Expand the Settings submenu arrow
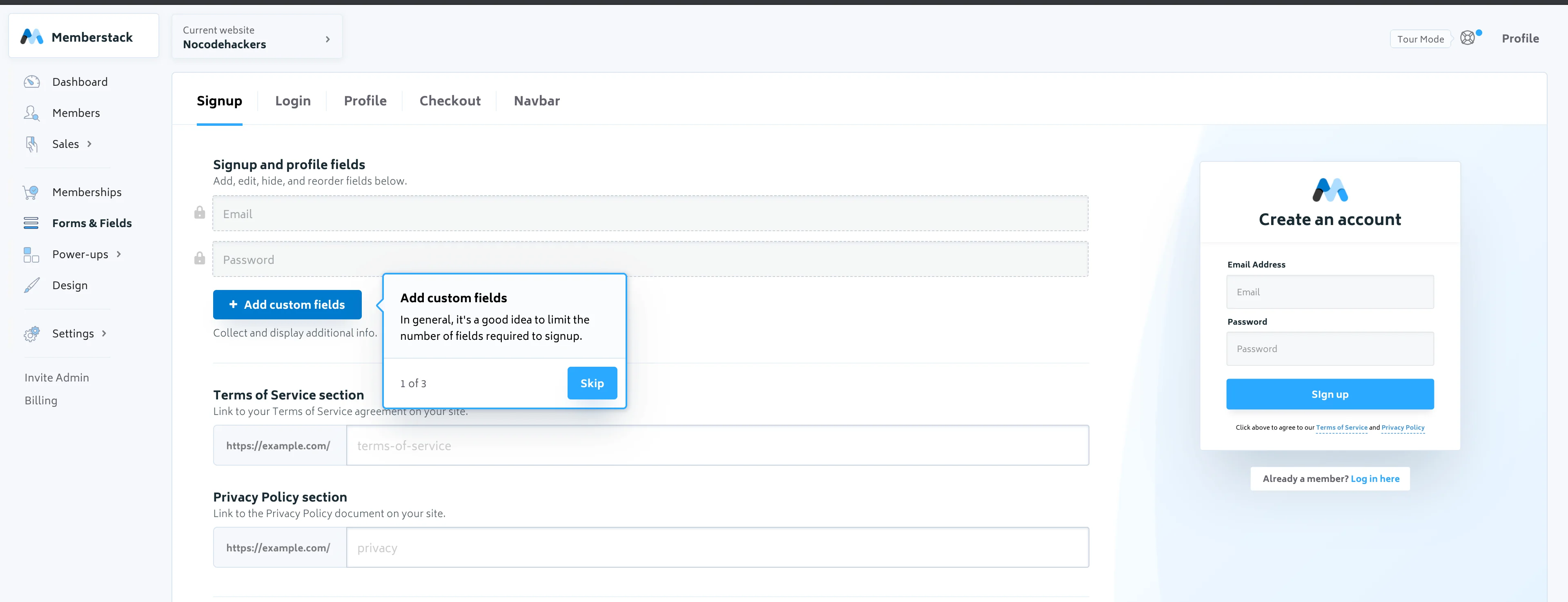Image resolution: width=1568 pixels, height=602 pixels. click(105, 334)
